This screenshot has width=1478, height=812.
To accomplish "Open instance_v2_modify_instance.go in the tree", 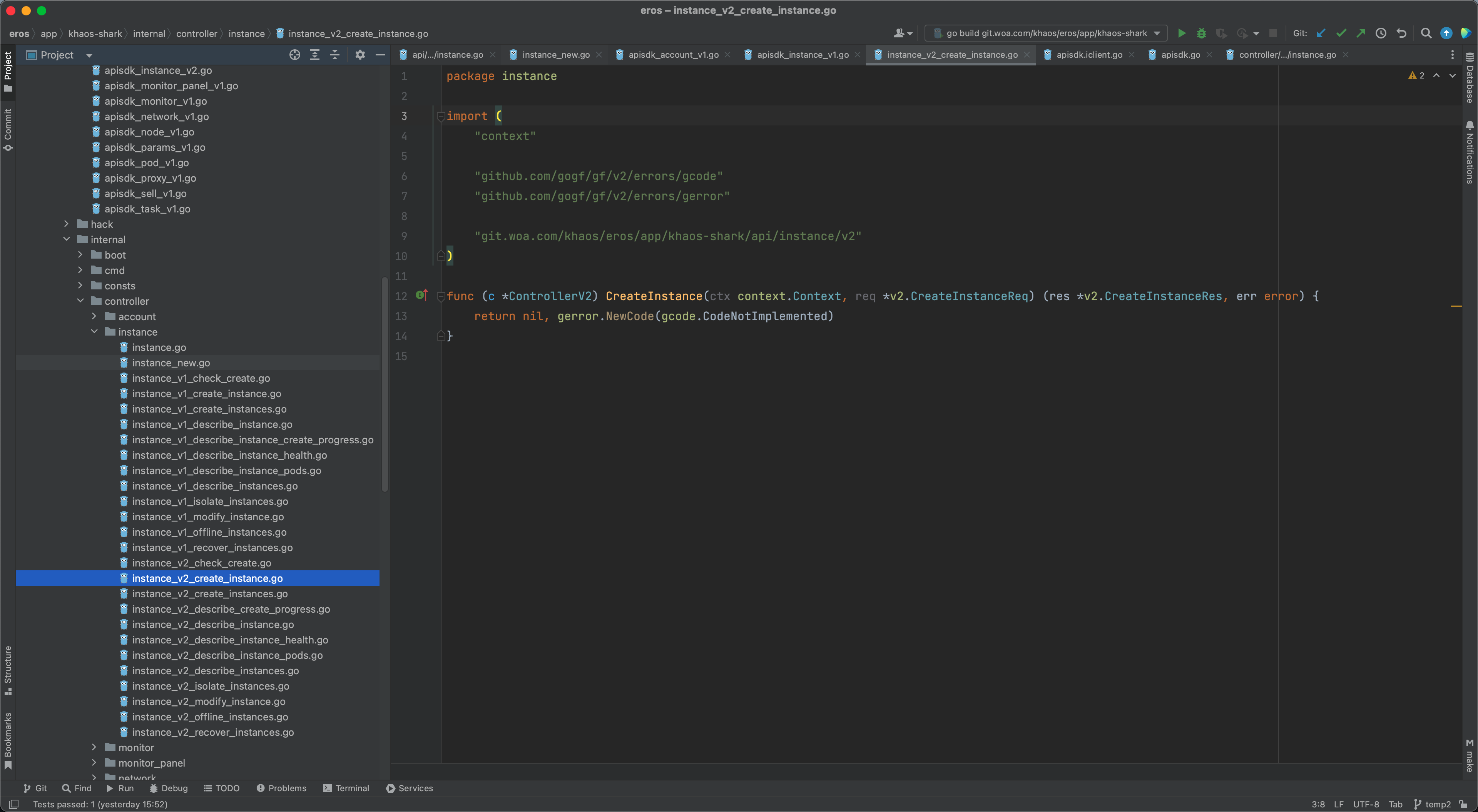I will [208, 701].
